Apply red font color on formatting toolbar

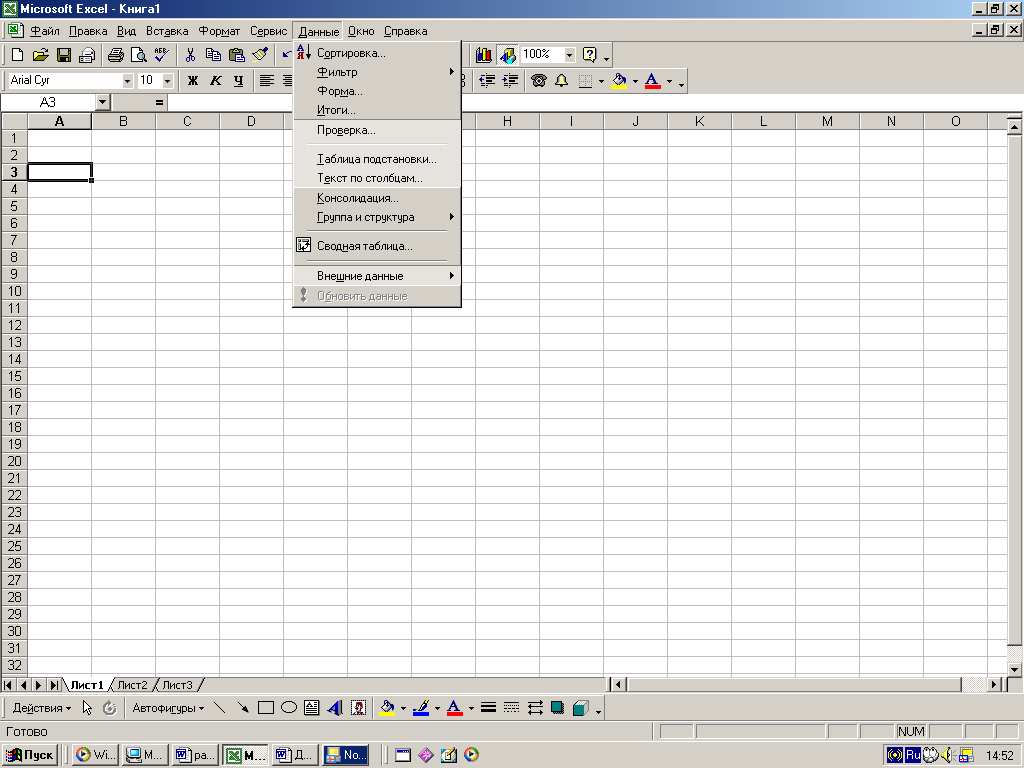tap(652, 81)
